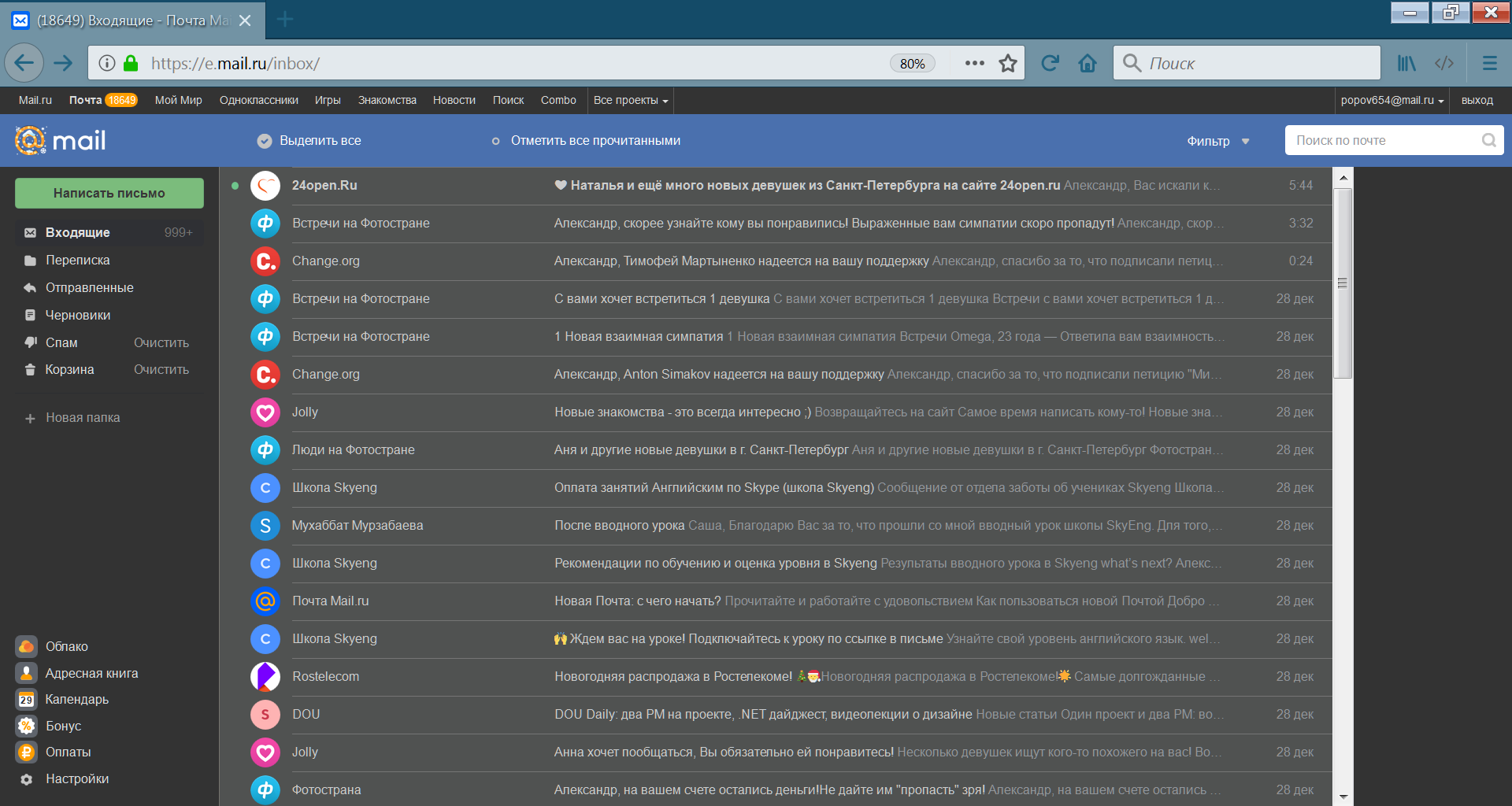The image size is (1512, 806).
Task: Clear the Спам folder with Очистить
Action: pyautogui.click(x=161, y=342)
